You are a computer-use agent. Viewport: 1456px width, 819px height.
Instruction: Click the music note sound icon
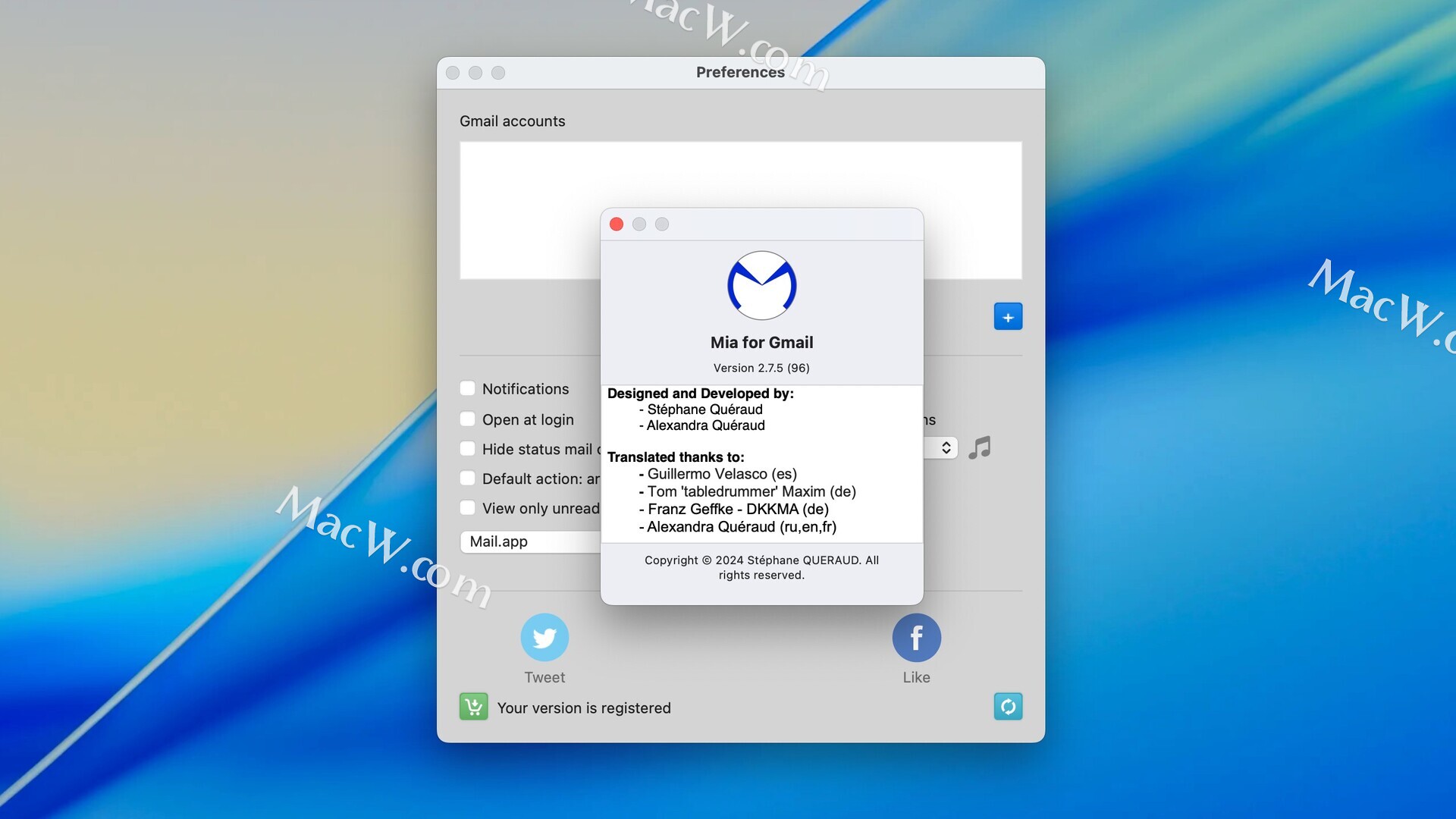pyautogui.click(x=980, y=447)
